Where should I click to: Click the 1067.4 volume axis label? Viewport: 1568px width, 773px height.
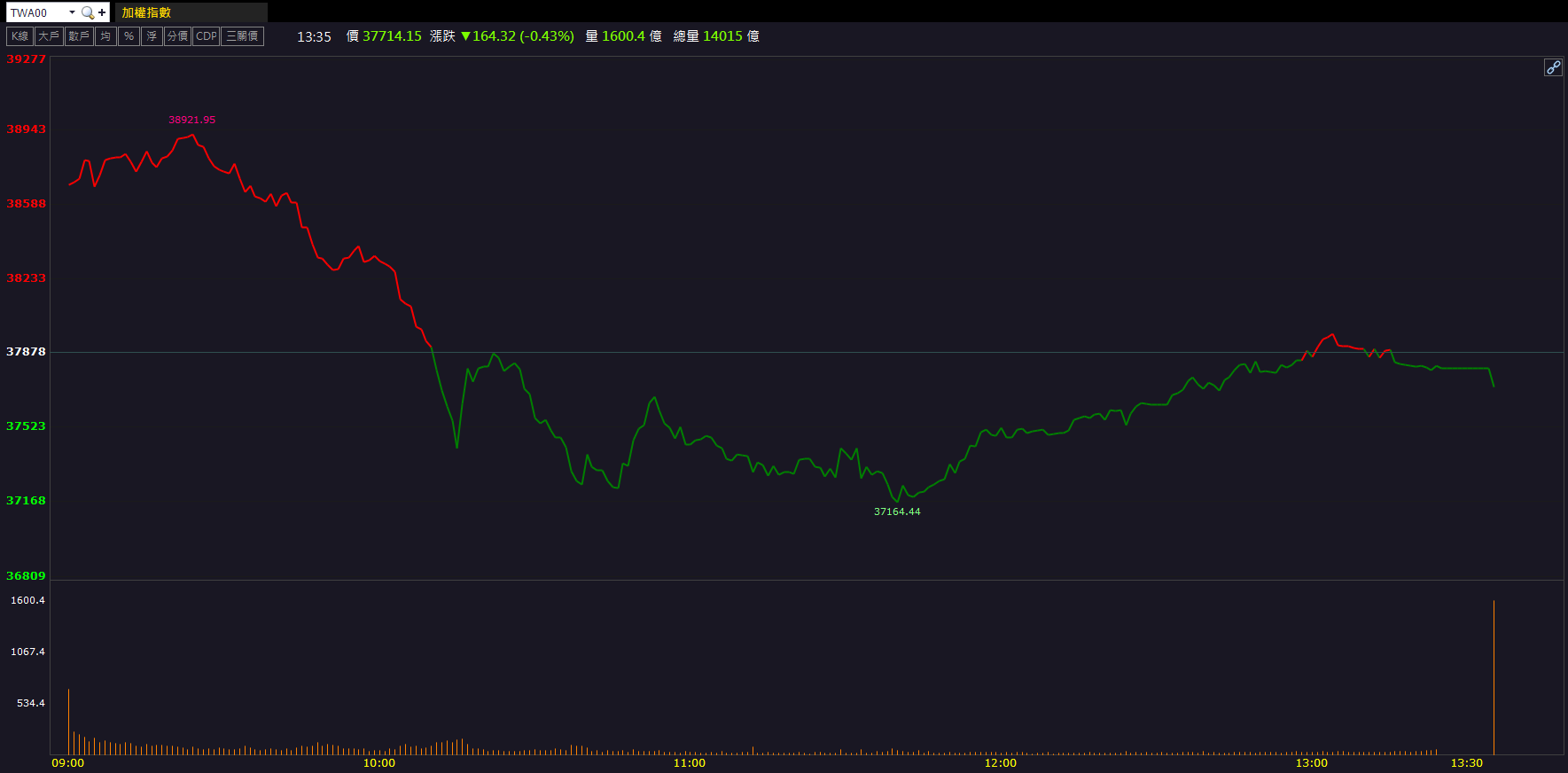tap(27, 652)
